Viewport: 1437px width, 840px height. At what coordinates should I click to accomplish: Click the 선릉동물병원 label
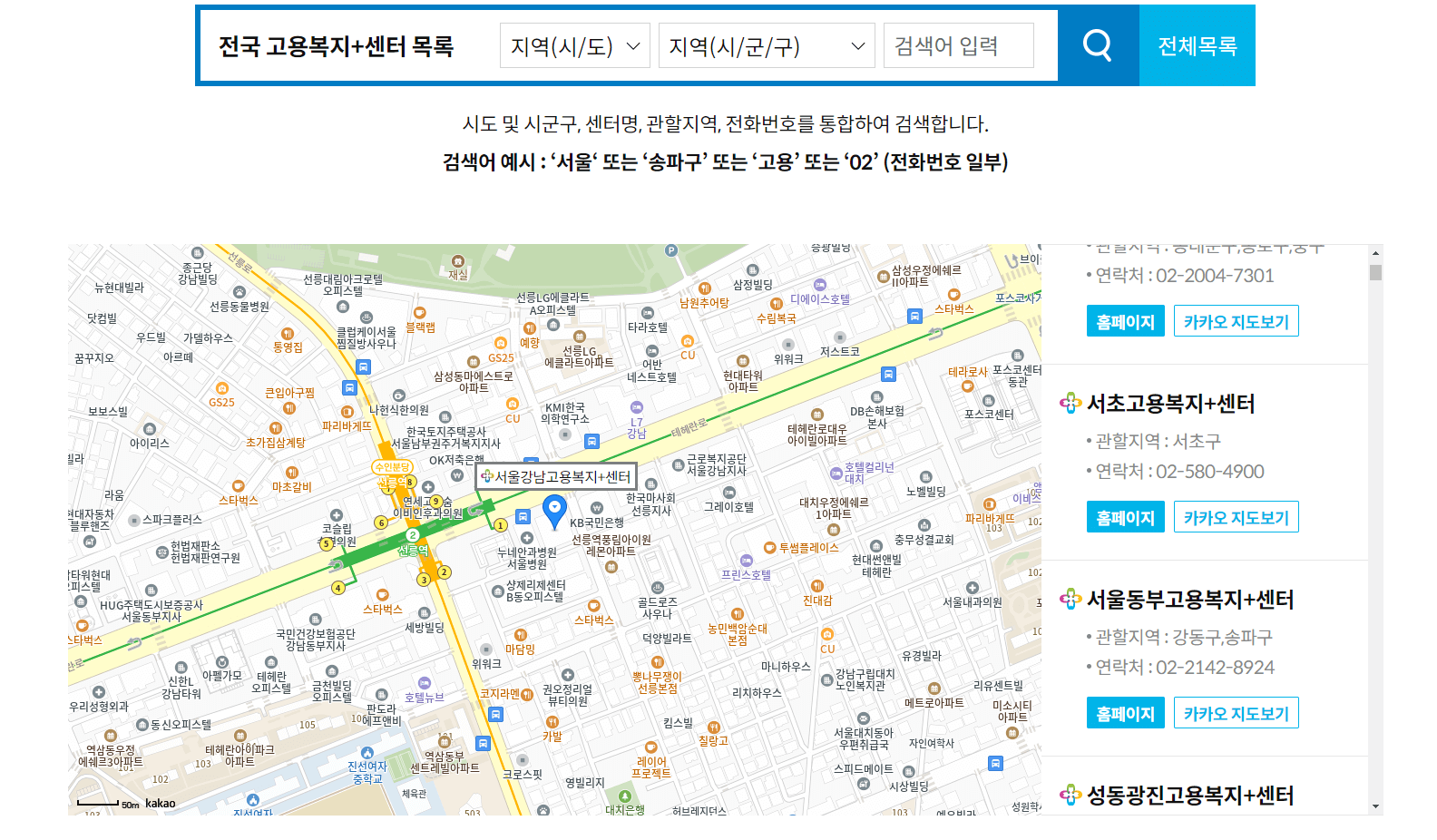(x=239, y=307)
